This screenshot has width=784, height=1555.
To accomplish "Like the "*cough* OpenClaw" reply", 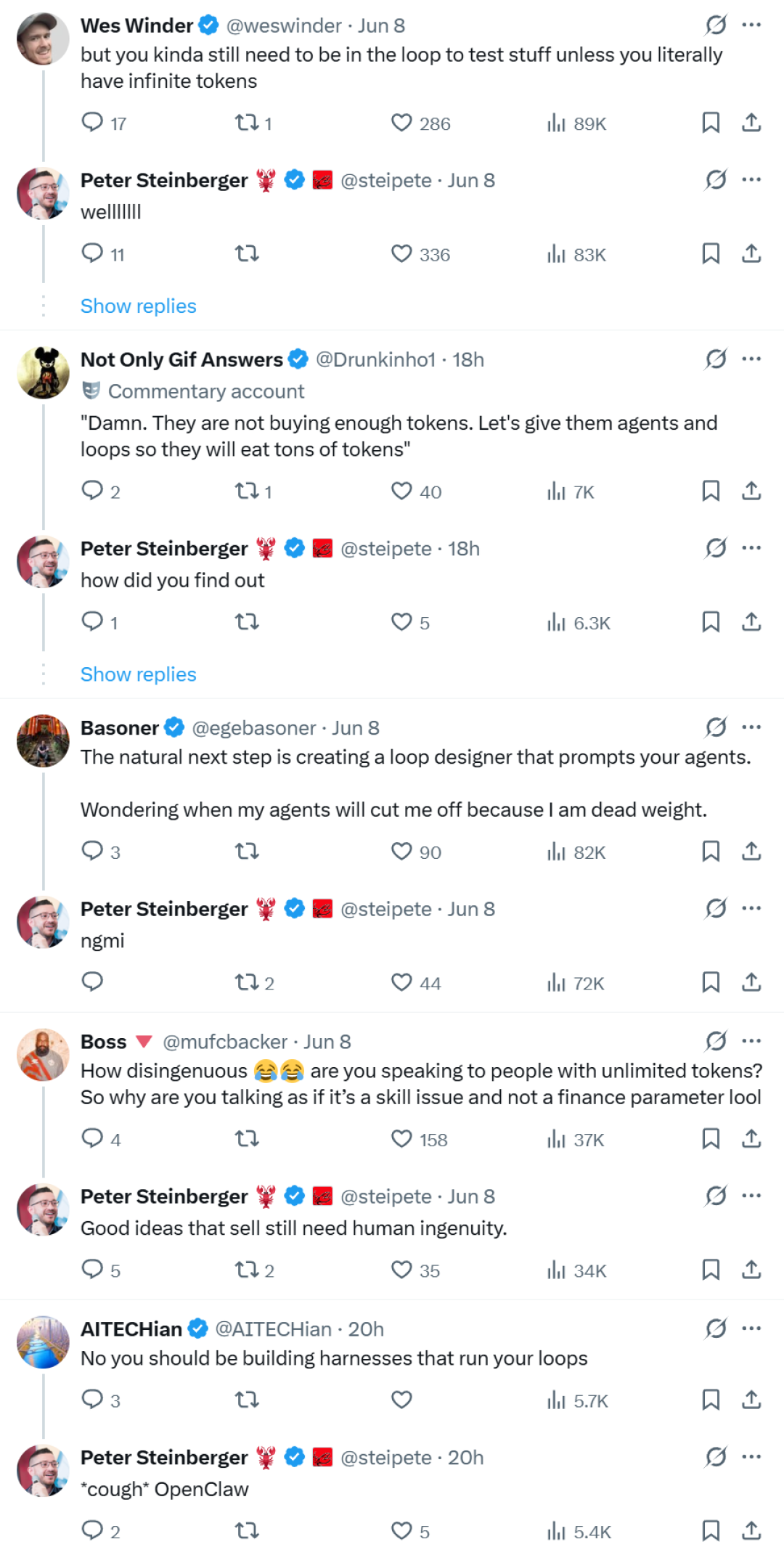I will click(410, 1531).
